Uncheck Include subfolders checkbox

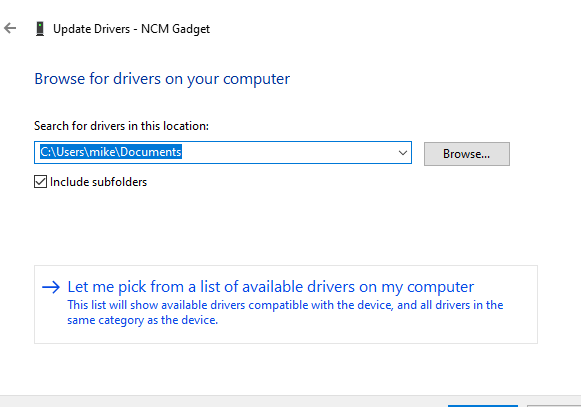point(40,182)
